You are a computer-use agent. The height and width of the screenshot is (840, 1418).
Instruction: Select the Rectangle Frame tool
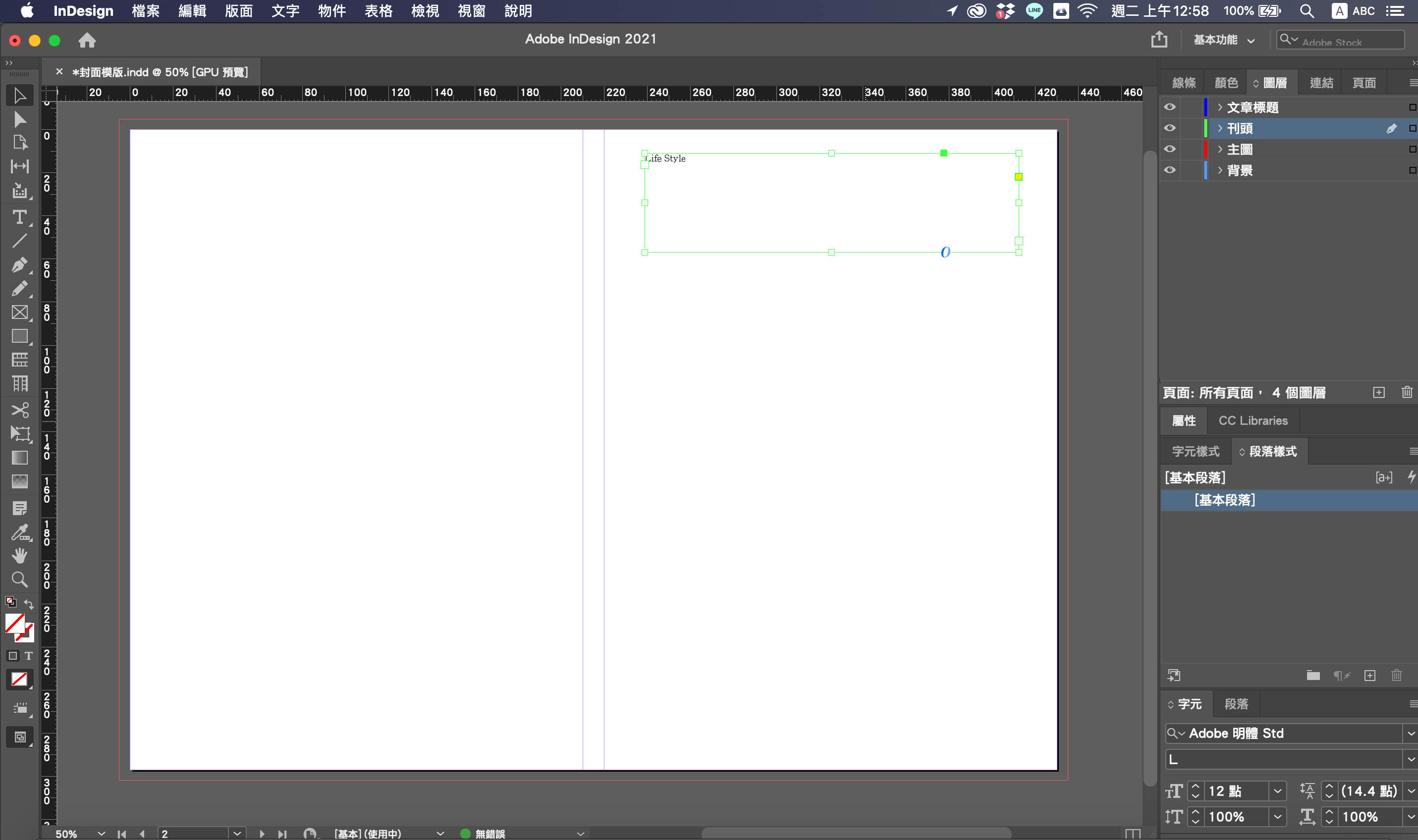19,313
